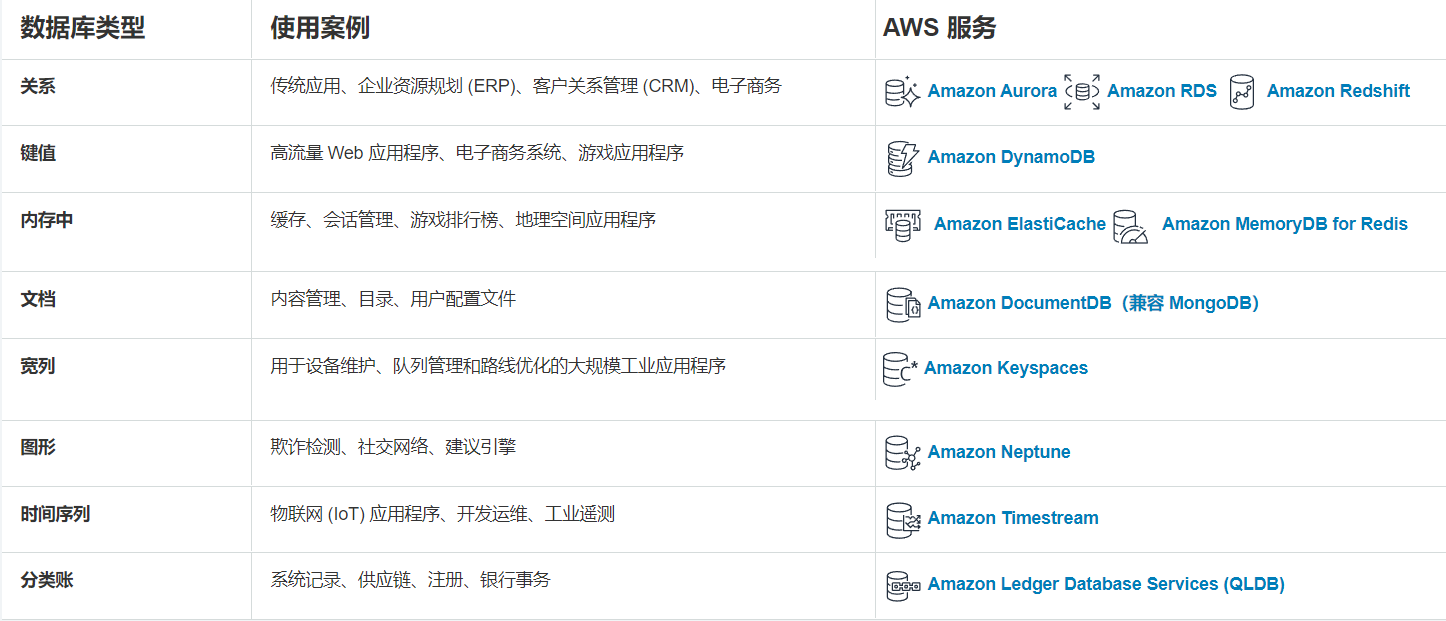Open Amazon DocumentDB (兼容 MongoDB) link
The height and width of the screenshot is (621, 1446).
[1093, 303]
